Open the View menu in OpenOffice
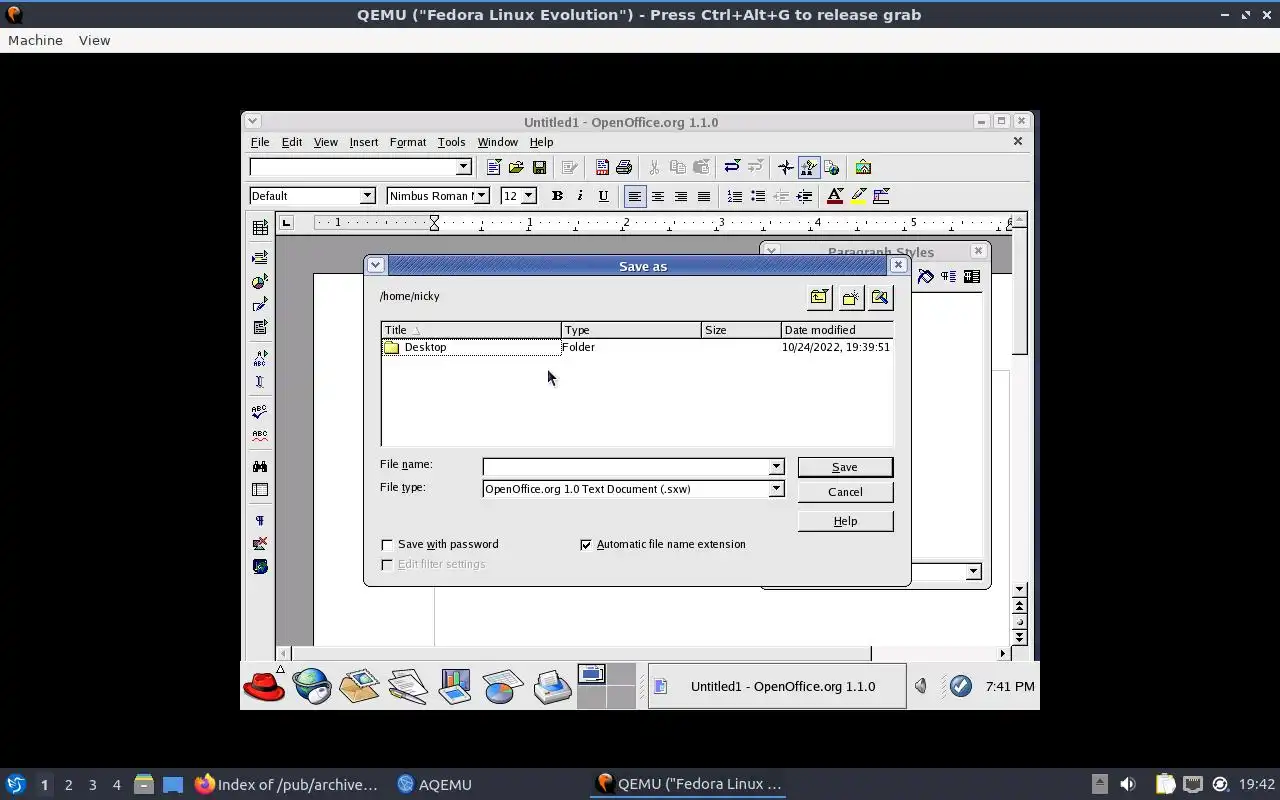 click(x=326, y=142)
